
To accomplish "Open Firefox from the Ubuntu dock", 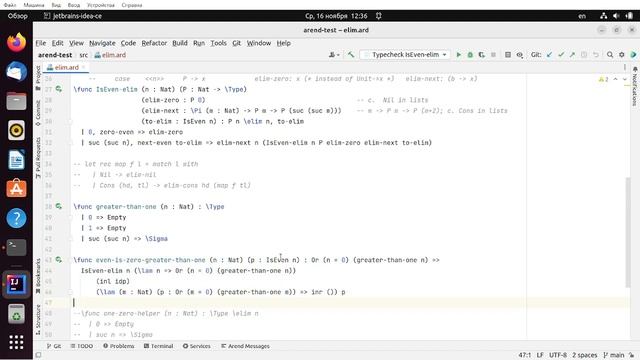I will tap(16, 42).
